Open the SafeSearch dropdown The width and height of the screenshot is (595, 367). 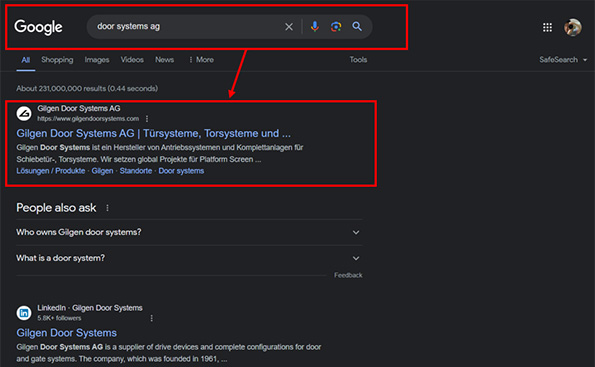point(563,60)
